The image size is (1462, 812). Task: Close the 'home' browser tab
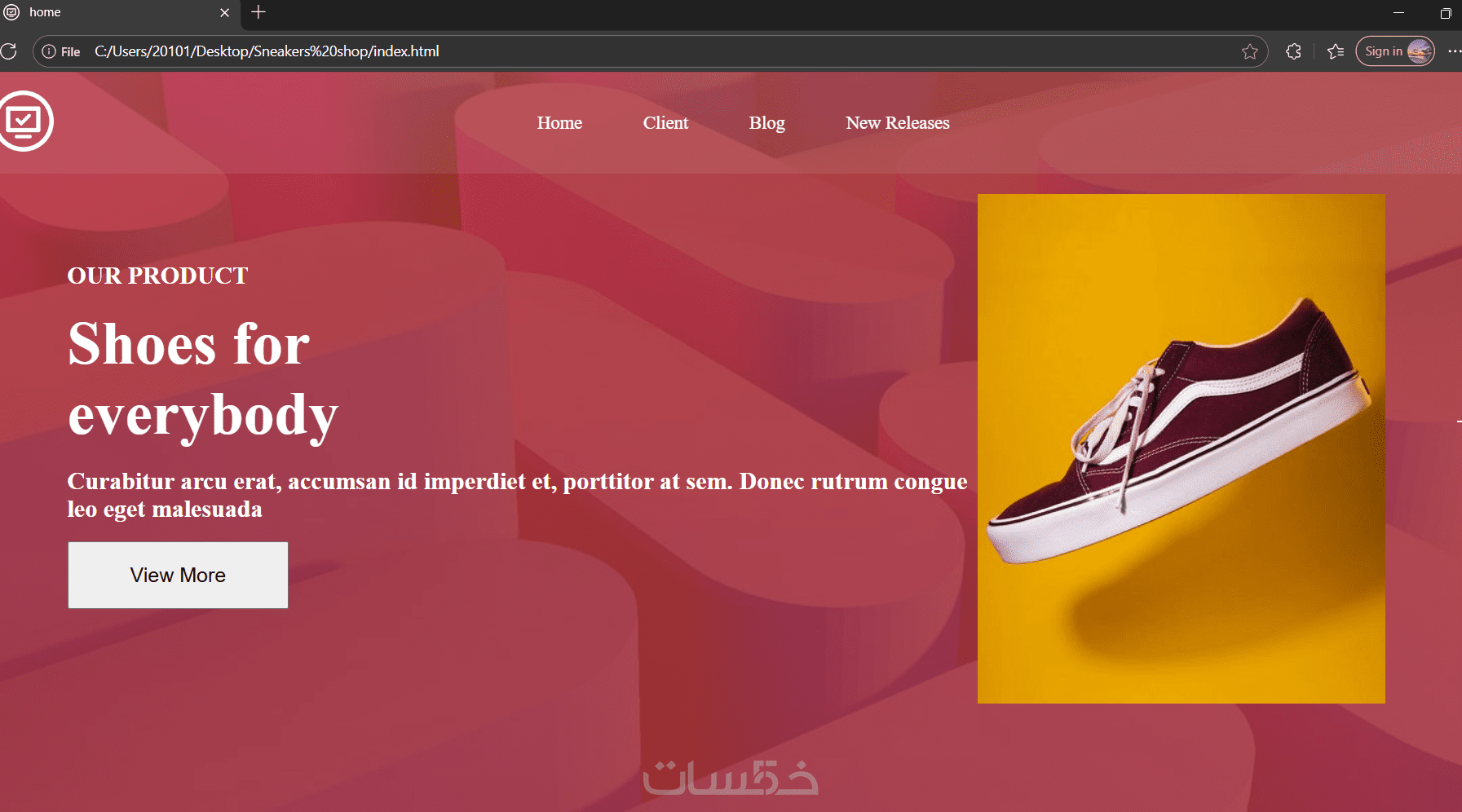[225, 12]
